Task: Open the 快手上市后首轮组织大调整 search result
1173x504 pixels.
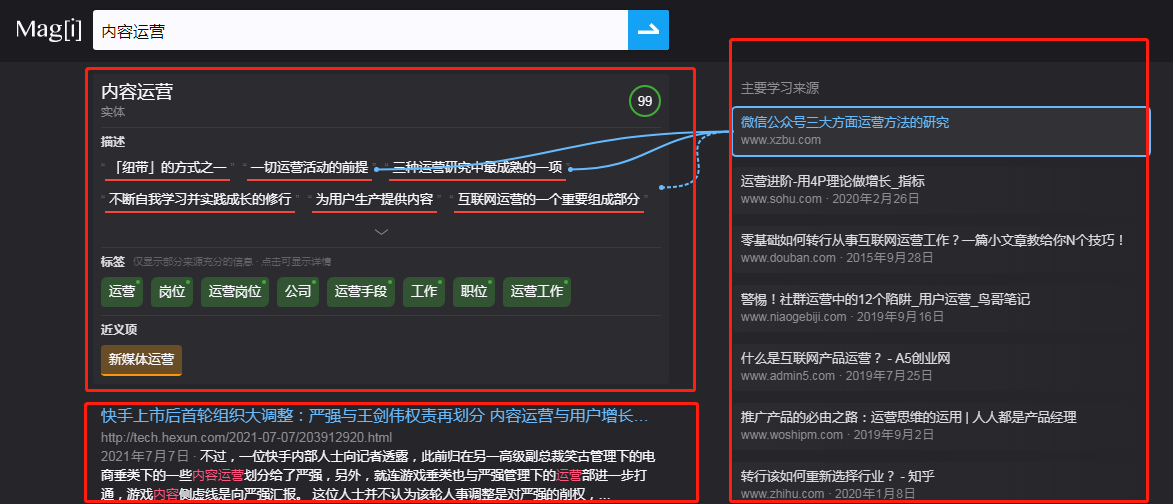Action: [374, 416]
